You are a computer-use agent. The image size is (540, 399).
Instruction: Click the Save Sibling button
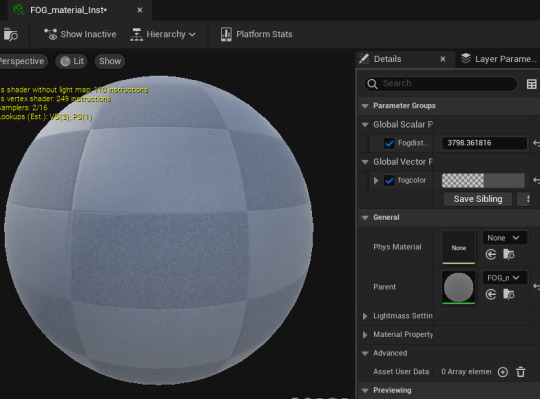pos(478,199)
